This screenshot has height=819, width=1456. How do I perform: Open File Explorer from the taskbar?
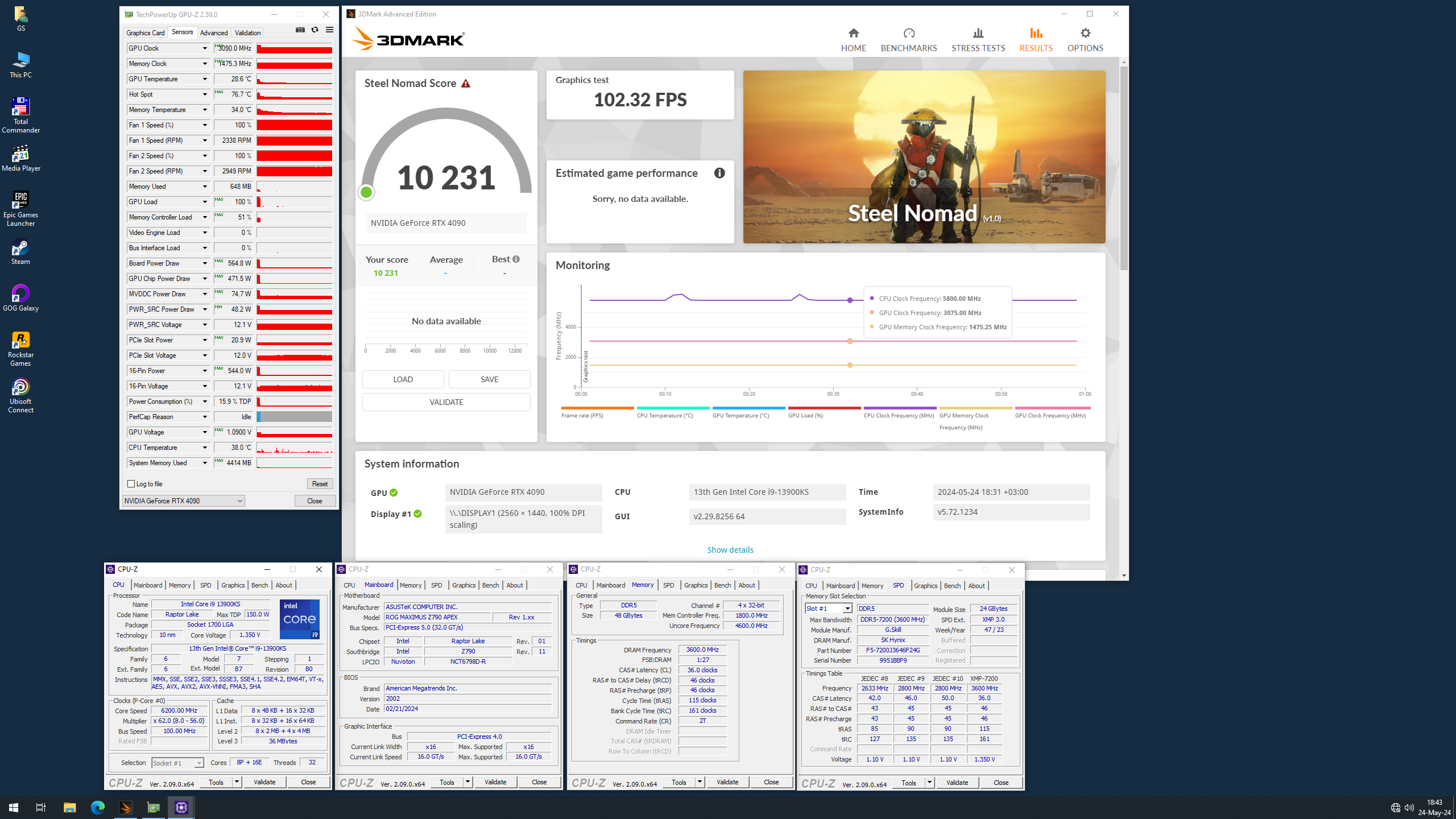[x=69, y=807]
